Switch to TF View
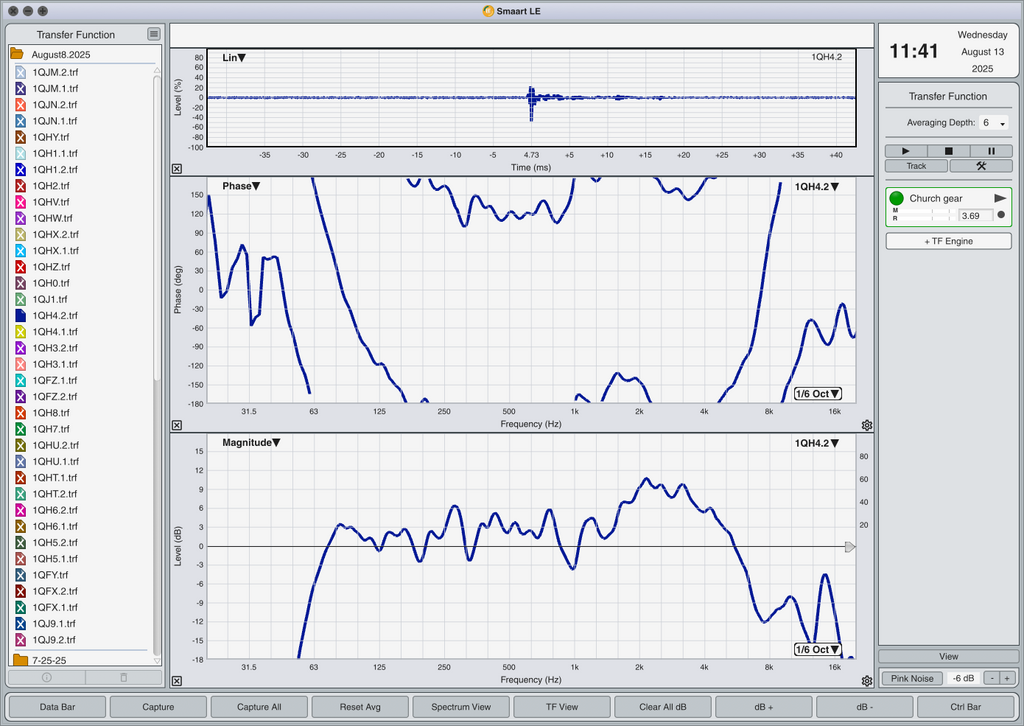Viewport: 1024px width, 726px height. pos(562,706)
